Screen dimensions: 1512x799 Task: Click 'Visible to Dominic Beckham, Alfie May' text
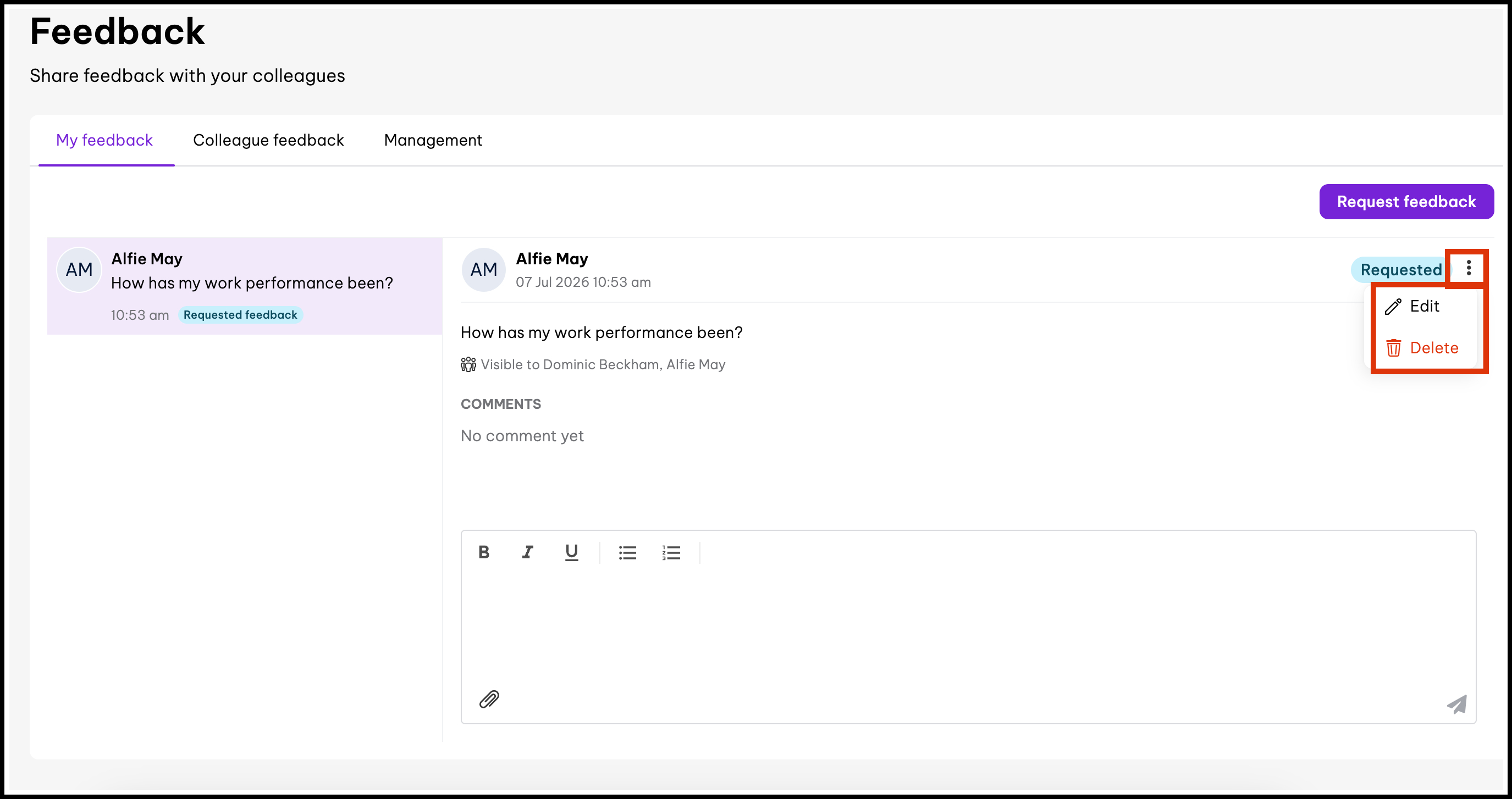(603, 364)
